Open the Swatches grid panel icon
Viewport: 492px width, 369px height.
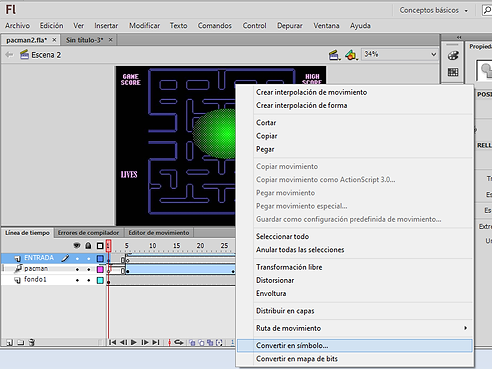(x=453, y=72)
